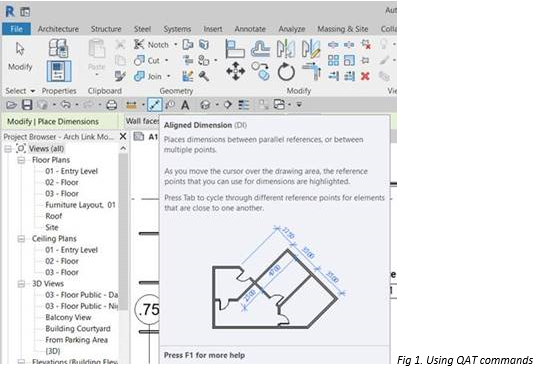Image resolution: width=537 pixels, height=371 pixels.
Task: Collapse the Ceiling Plans tree node
Action: 21,238
